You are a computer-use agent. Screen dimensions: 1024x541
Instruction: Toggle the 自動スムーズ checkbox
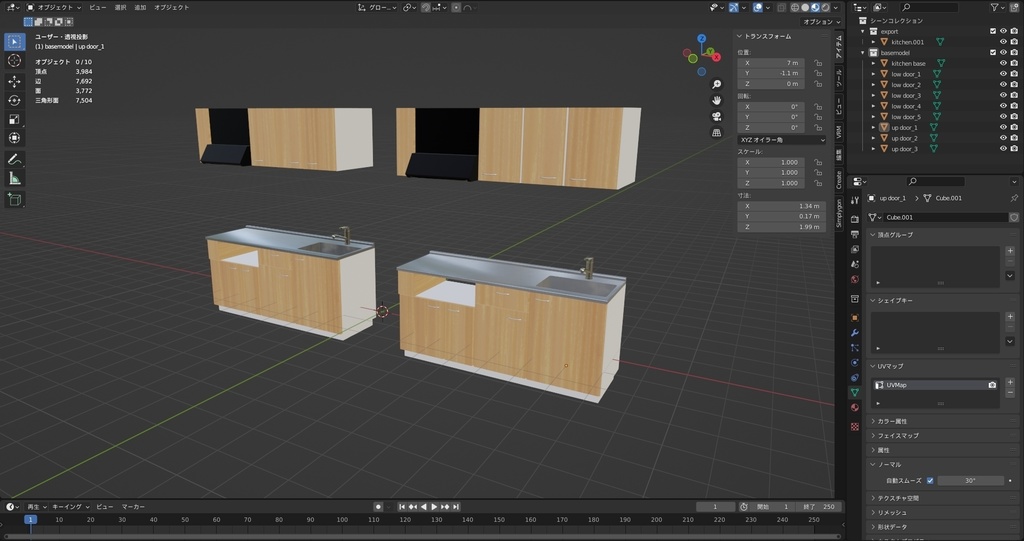point(930,480)
